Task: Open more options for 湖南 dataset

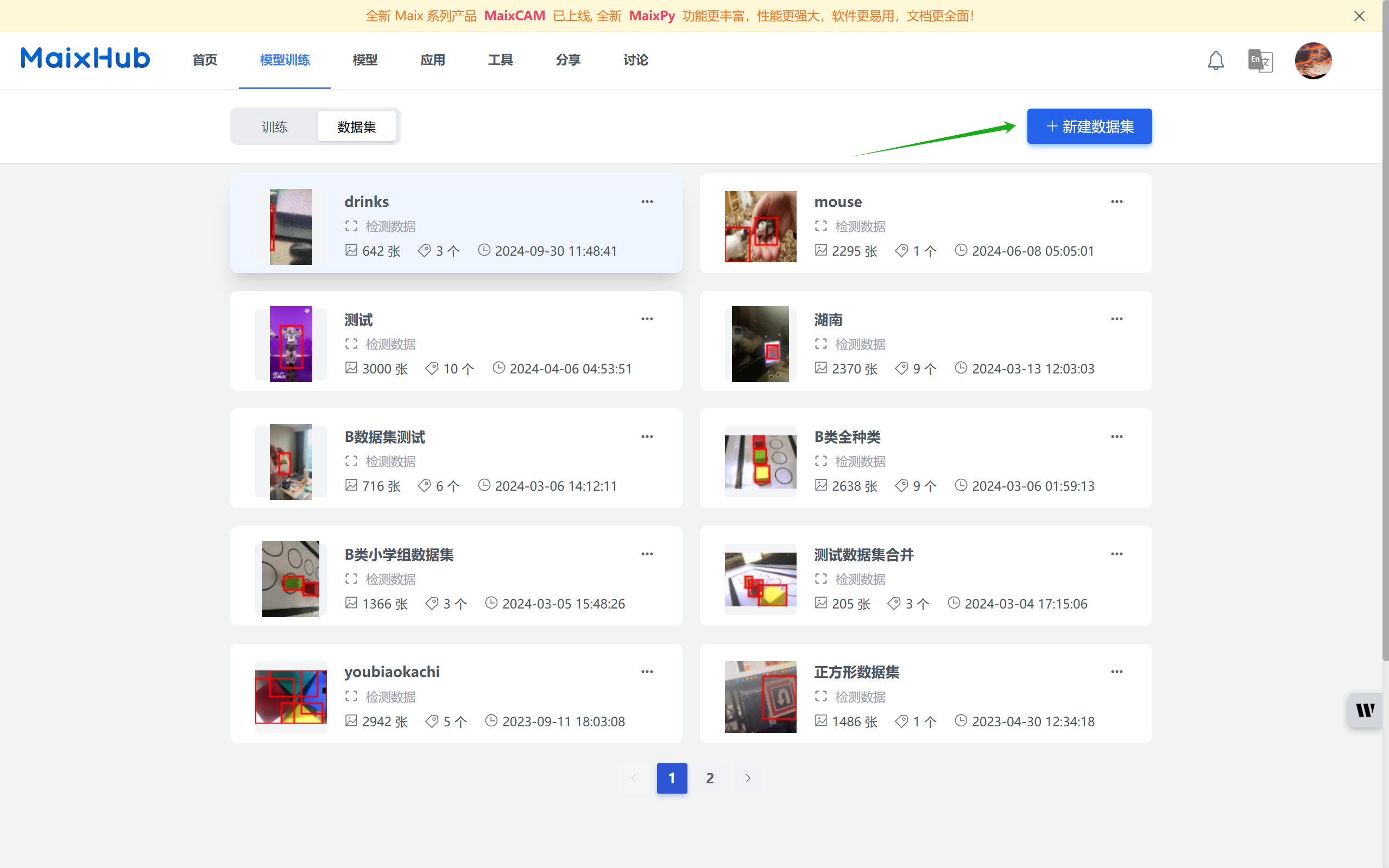Action: pyautogui.click(x=1117, y=319)
